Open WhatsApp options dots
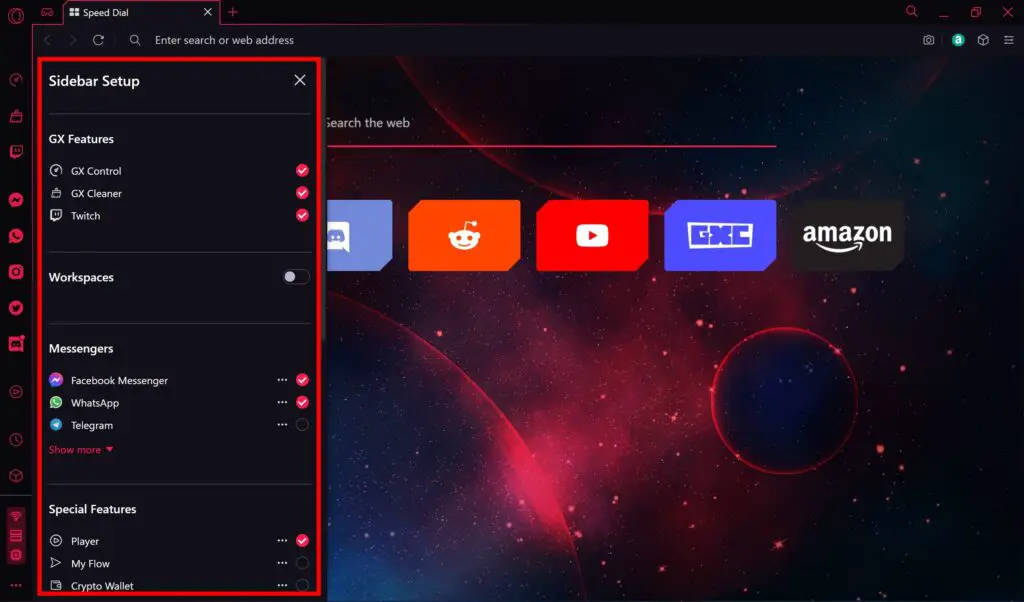 pos(282,402)
